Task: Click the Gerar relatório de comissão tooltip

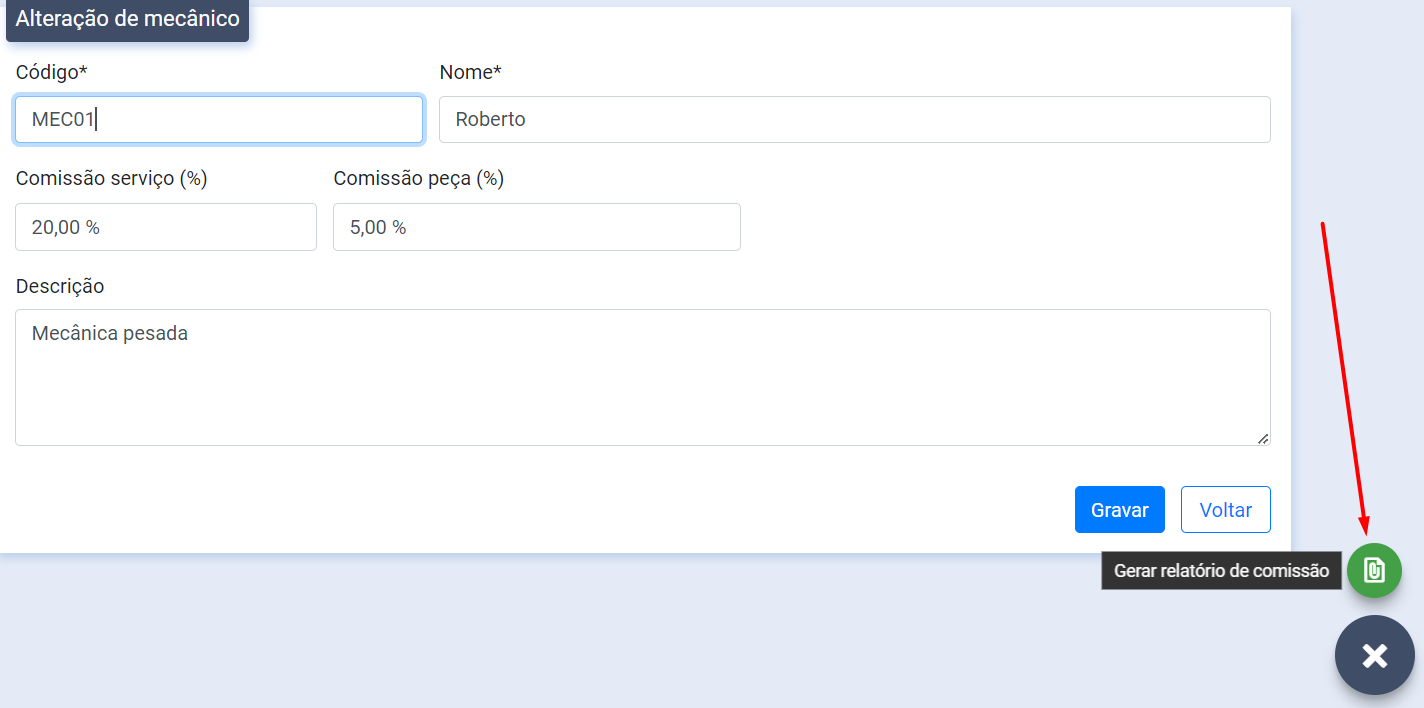Action: pyautogui.click(x=1220, y=571)
